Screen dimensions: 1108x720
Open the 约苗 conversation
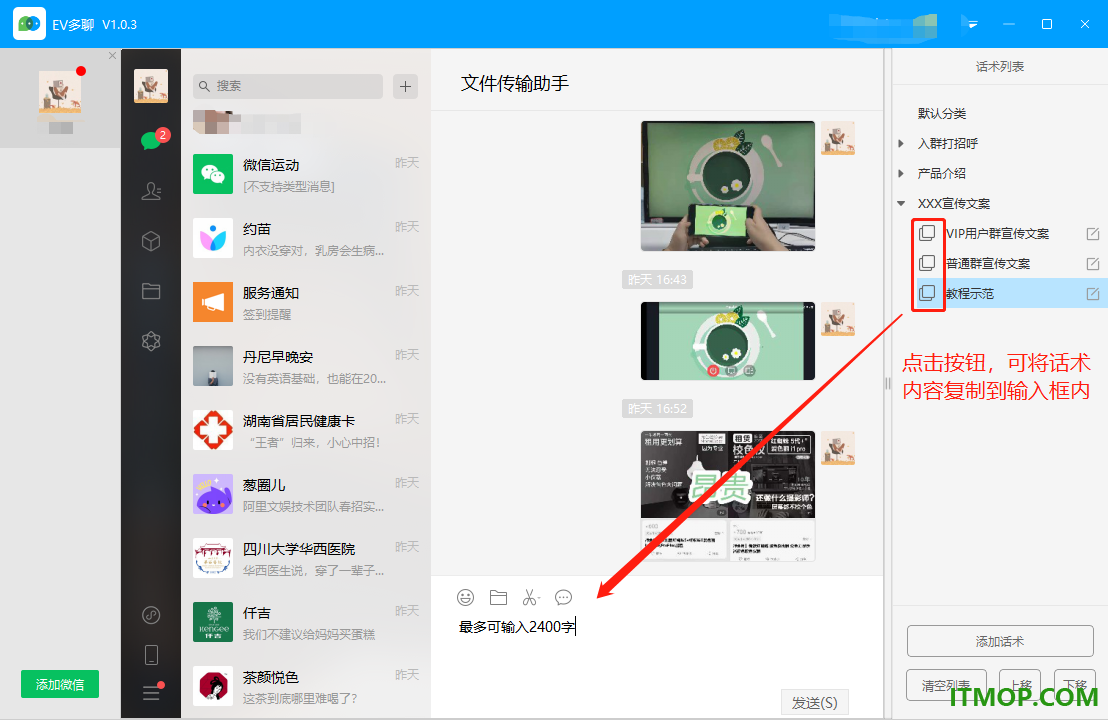click(x=306, y=238)
